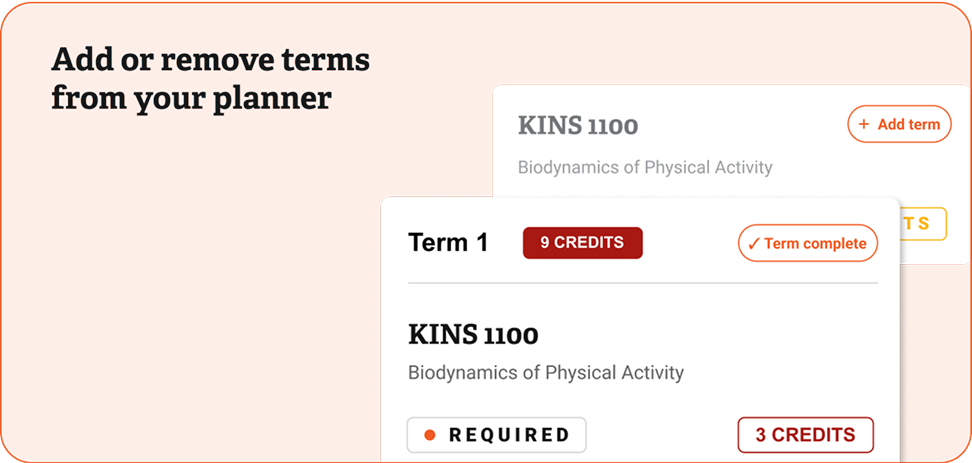This screenshot has height=463, width=972.
Task: Toggle the Term complete button
Action: (x=808, y=243)
